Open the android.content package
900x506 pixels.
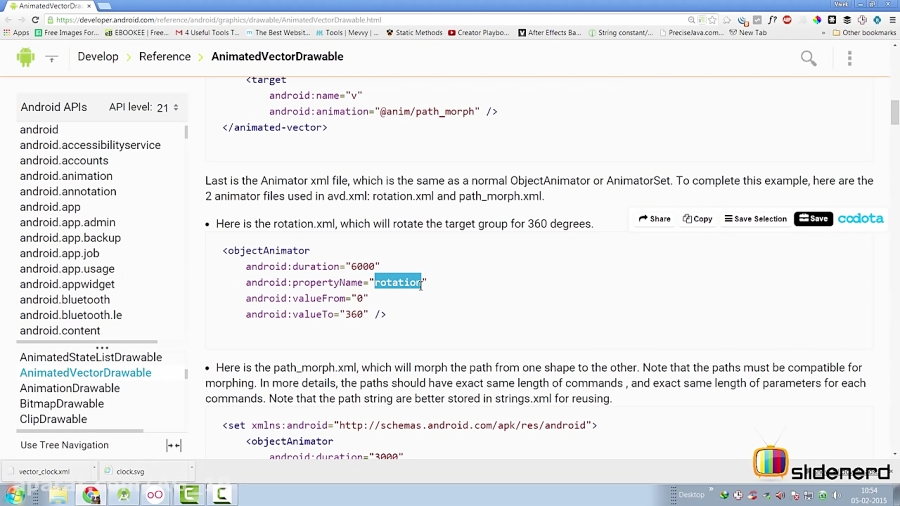(x=60, y=331)
